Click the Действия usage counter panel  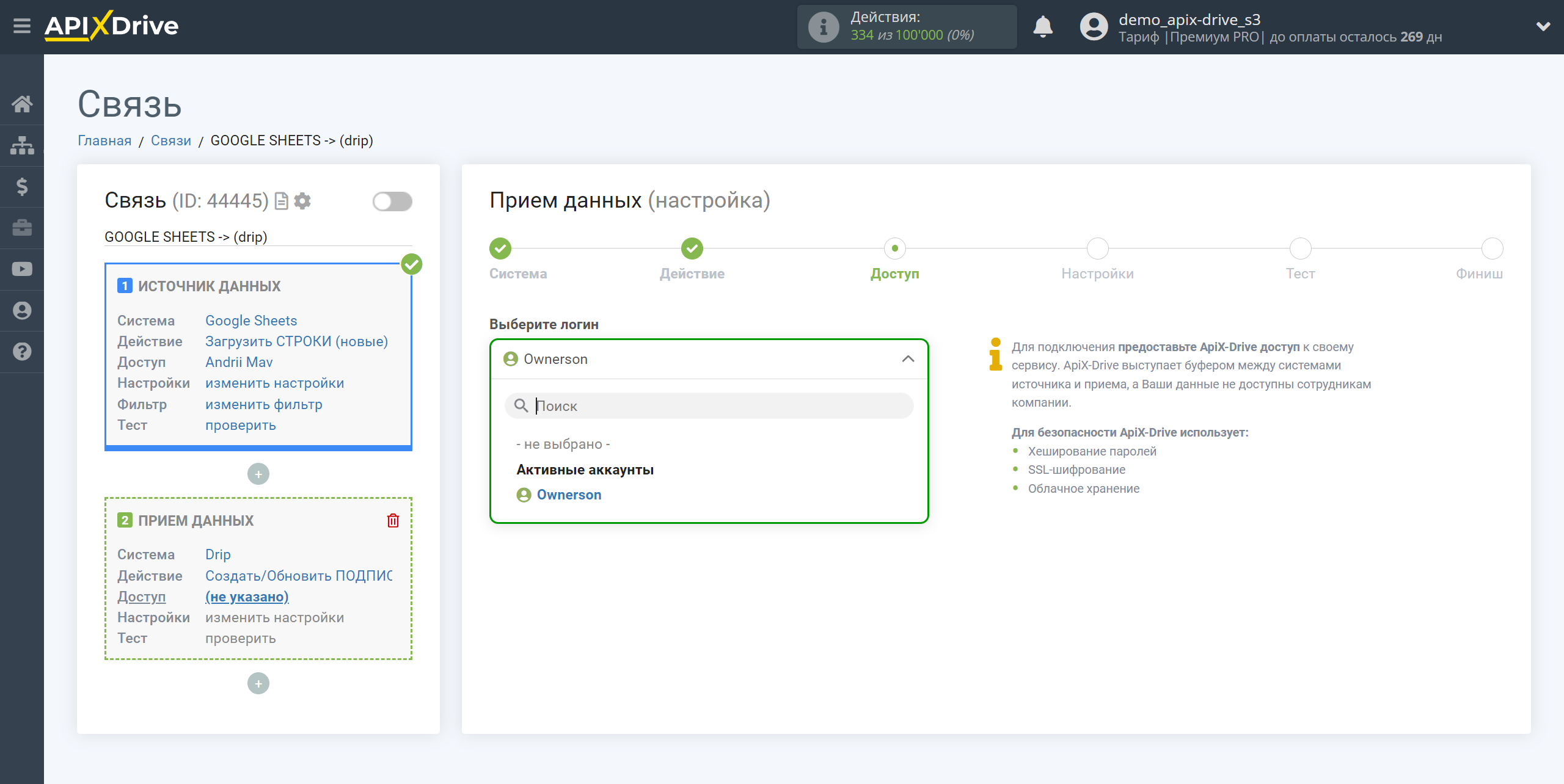[x=907, y=27]
